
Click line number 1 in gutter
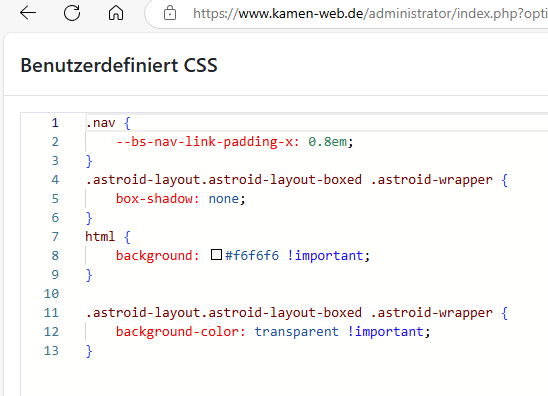(55, 123)
